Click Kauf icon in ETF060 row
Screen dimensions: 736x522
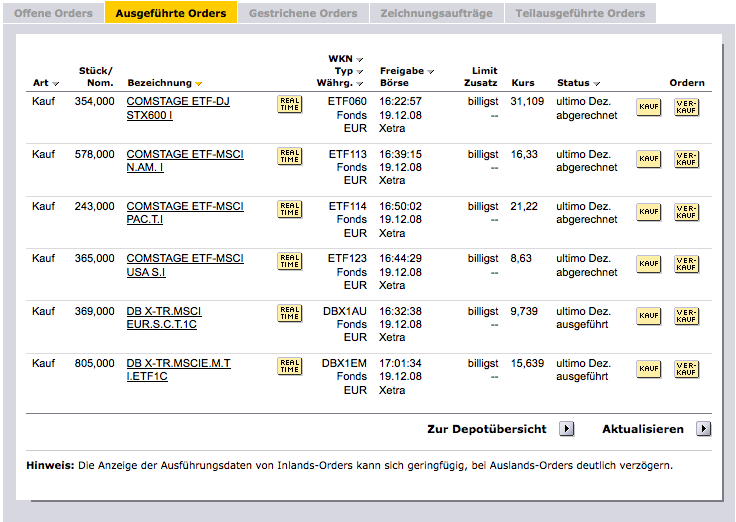click(649, 107)
